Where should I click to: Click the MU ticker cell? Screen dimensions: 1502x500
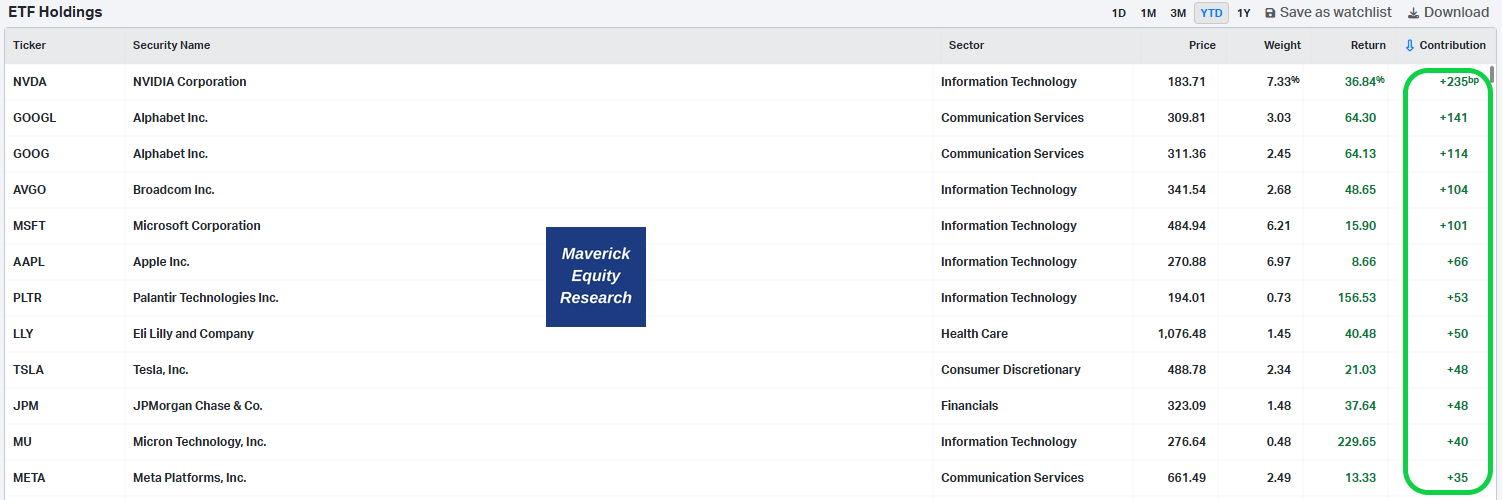tap(22, 442)
